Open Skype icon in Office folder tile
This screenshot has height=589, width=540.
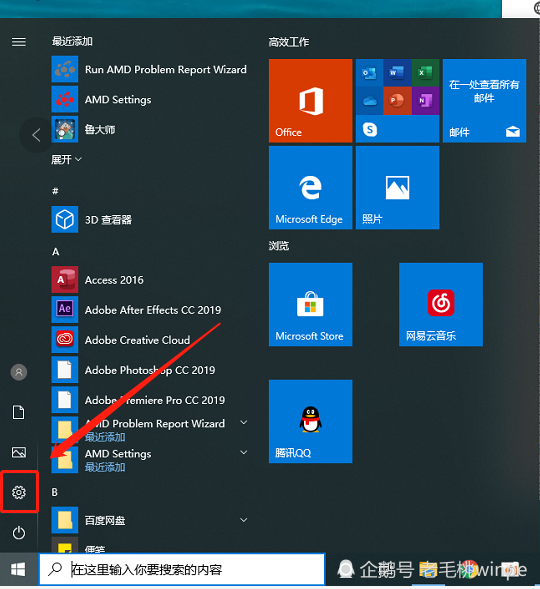tap(370, 130)
